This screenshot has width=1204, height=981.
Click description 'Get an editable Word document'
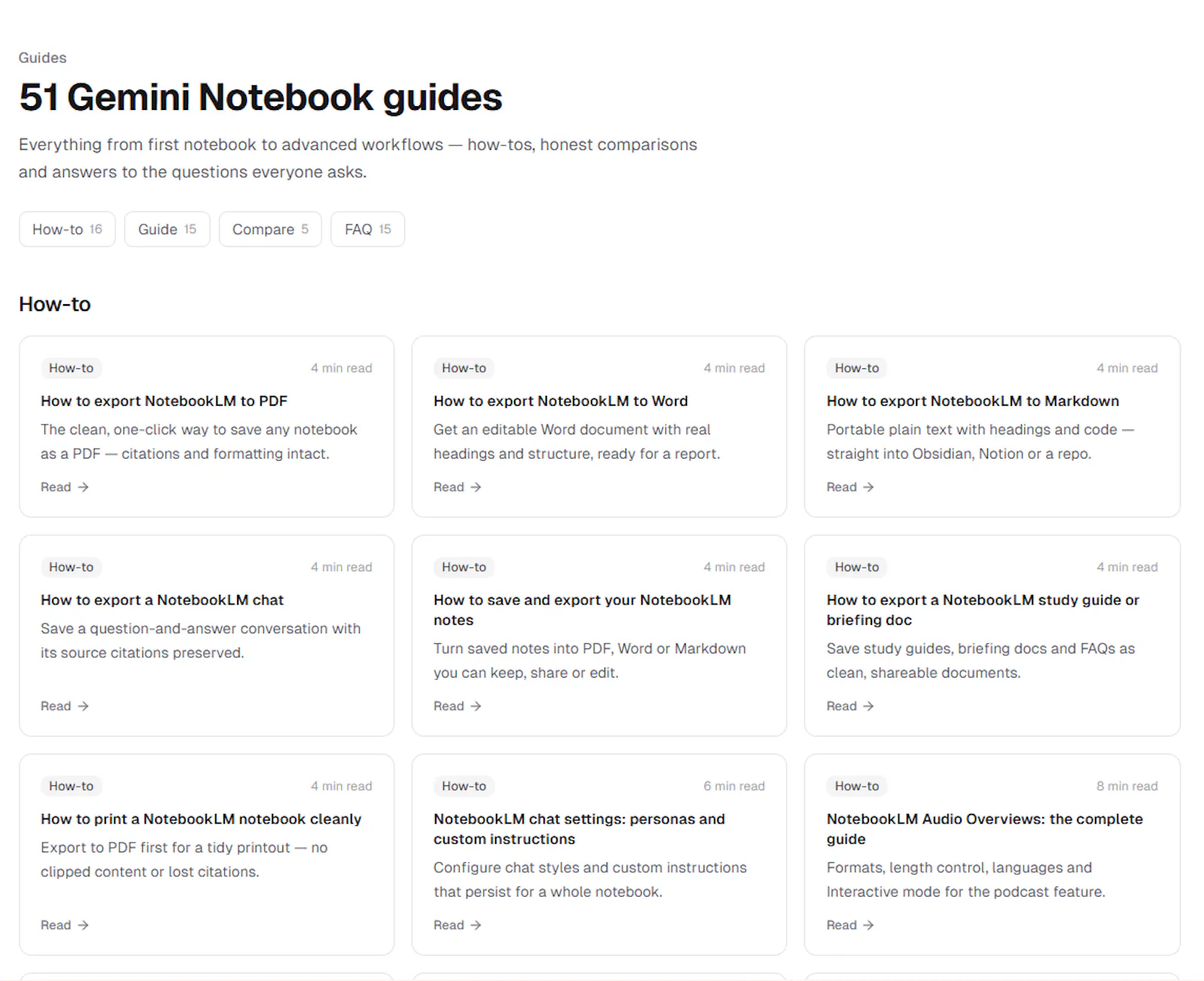click(577, 442)
